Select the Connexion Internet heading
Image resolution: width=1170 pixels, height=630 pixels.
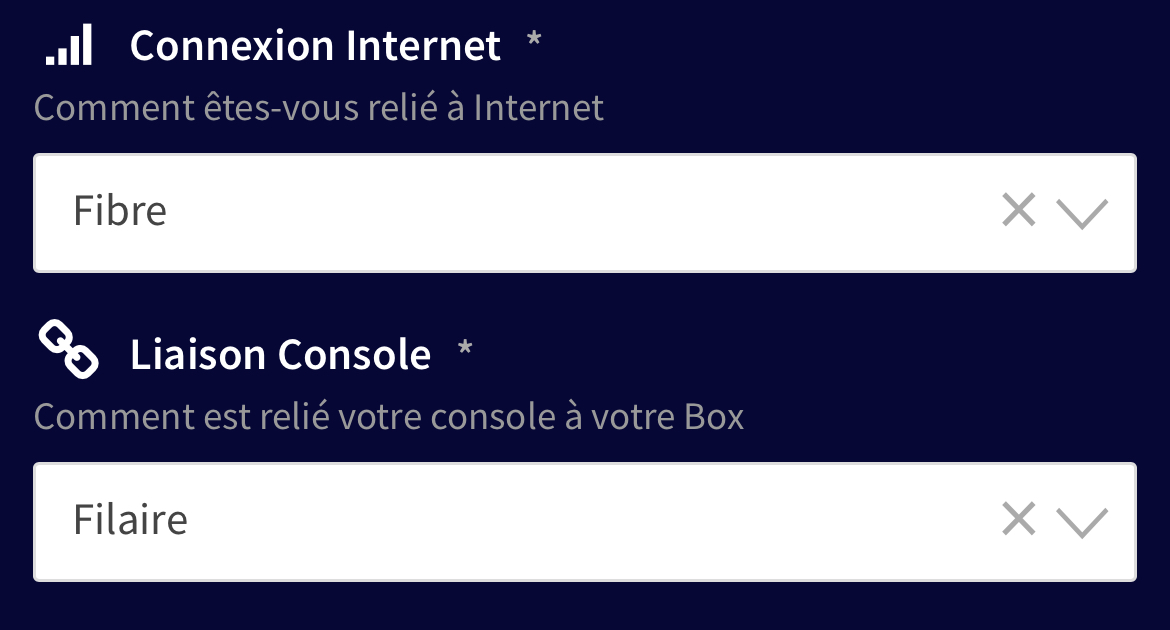pyautogui.click(x=315, y=46)
